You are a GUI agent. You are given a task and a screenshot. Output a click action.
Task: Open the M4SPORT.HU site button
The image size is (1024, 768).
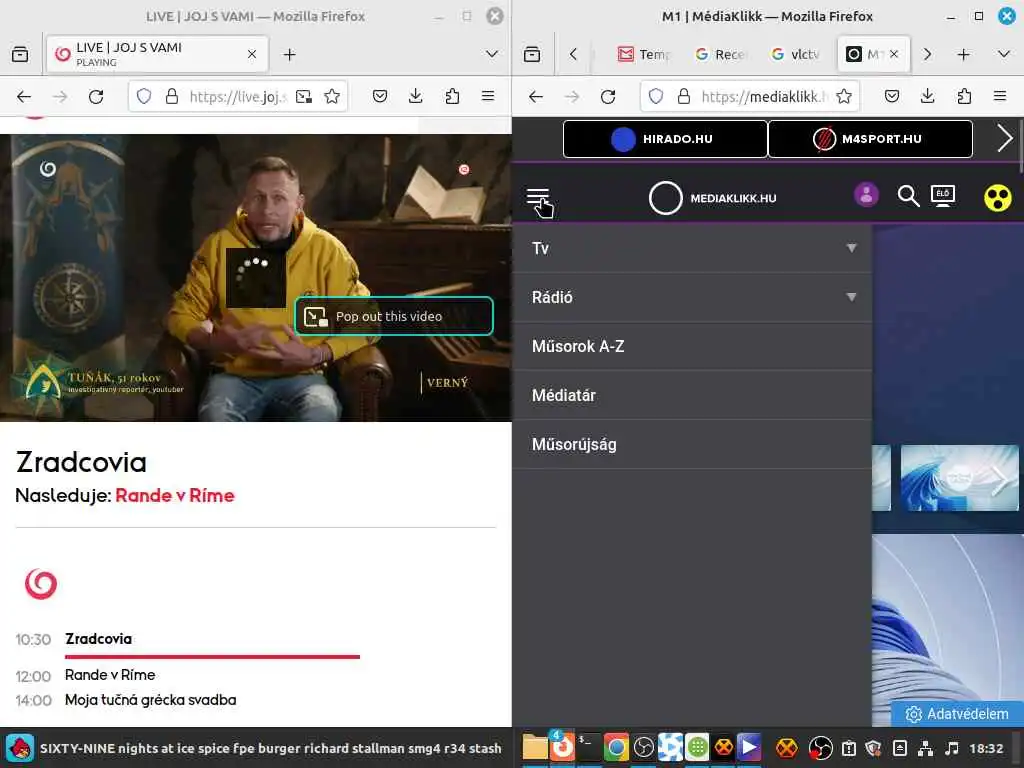[870, 138]
